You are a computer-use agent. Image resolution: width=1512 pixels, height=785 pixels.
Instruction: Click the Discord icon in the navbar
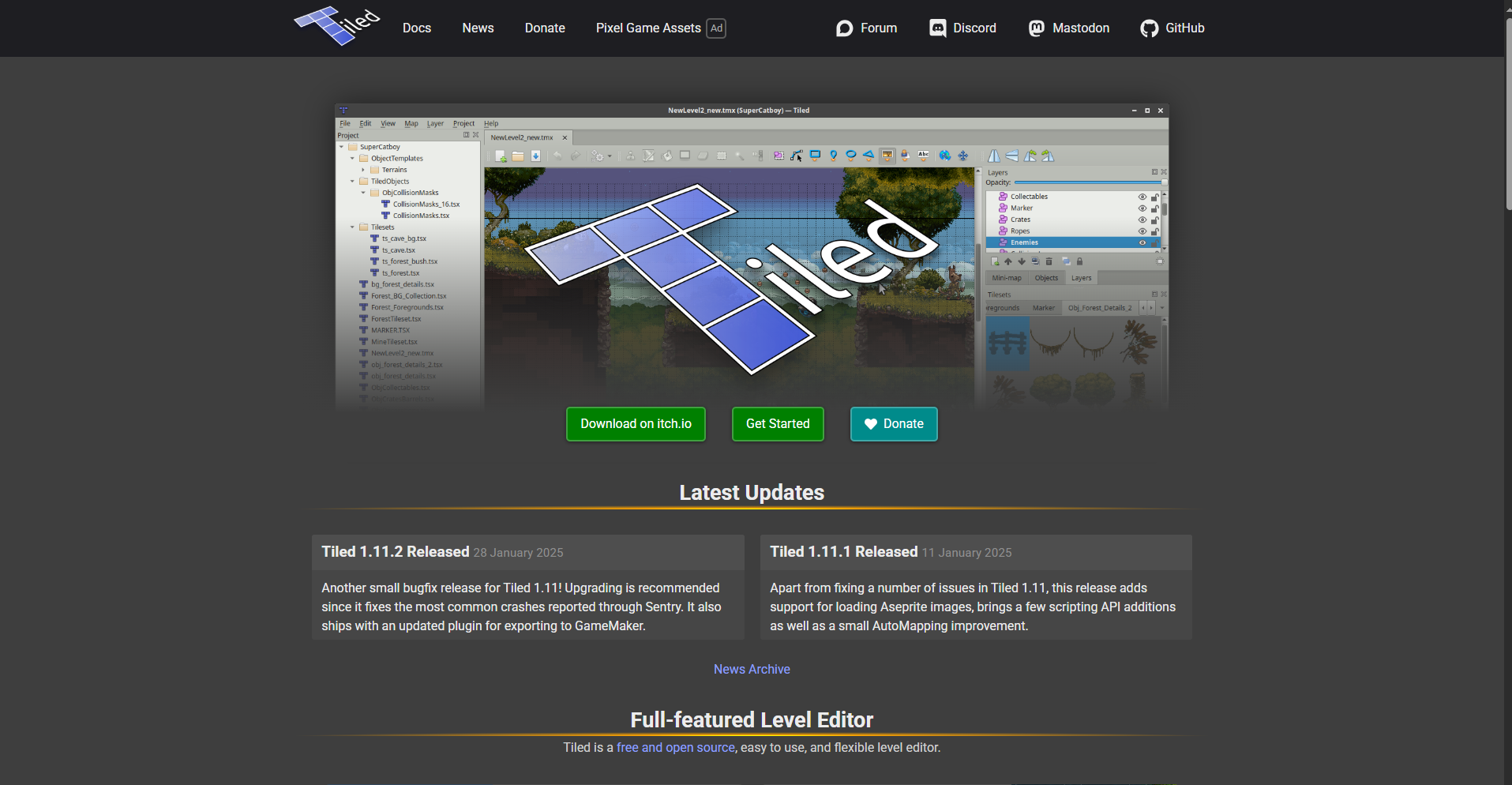[x=937, y=28]
